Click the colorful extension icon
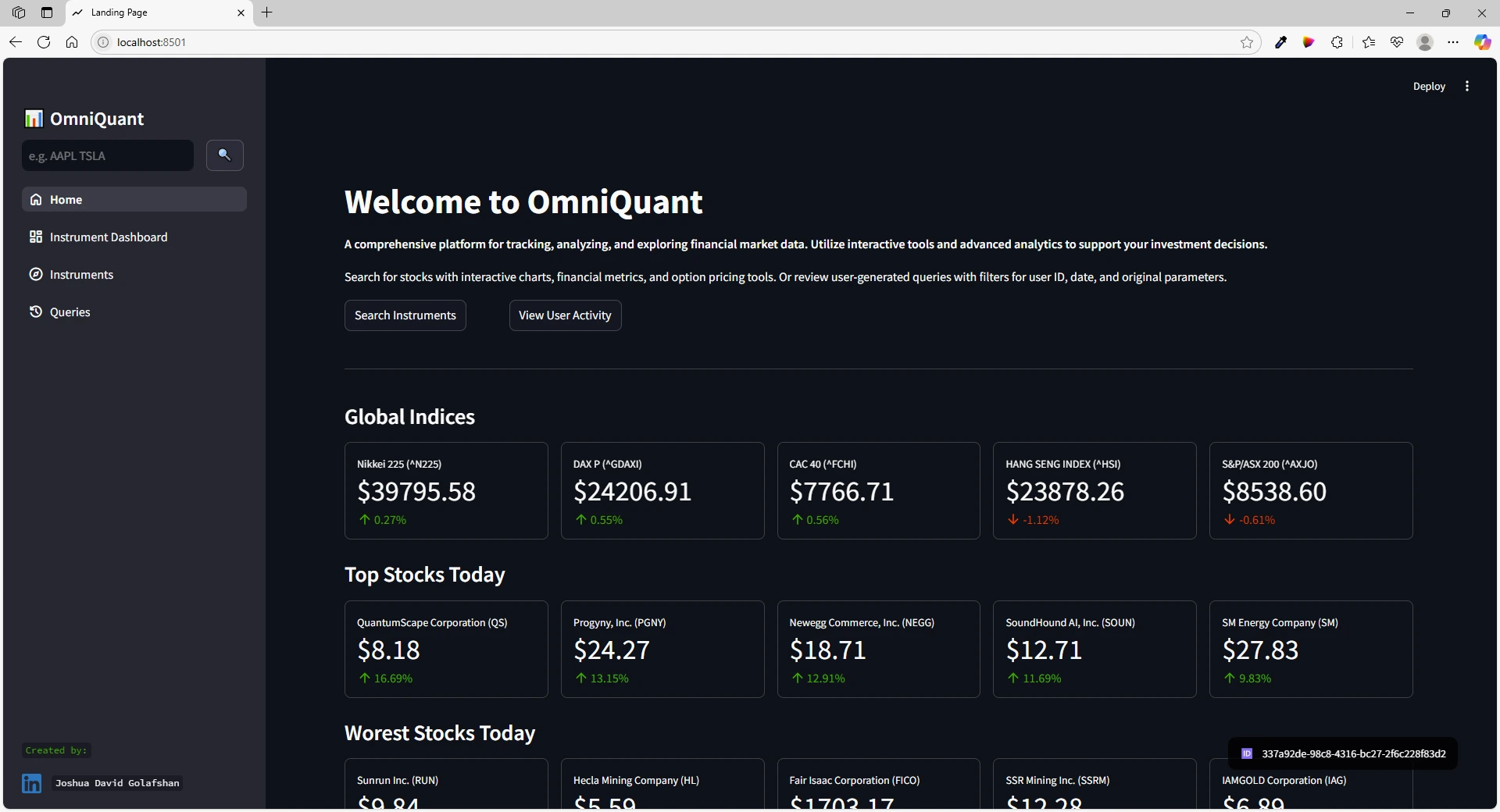1500x812 pixels. (1309, 42)
